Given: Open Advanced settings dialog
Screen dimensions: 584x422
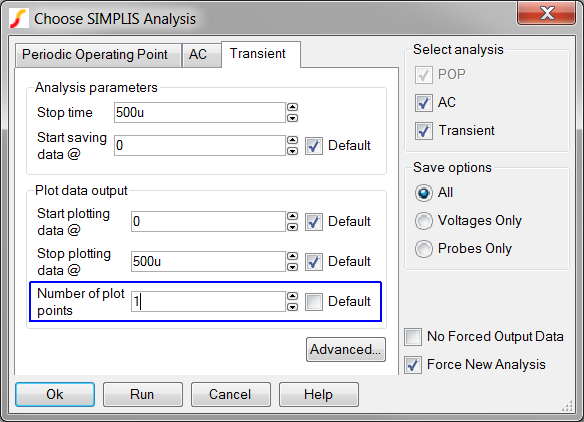Looking at the screenshot, I should point(346,349).
